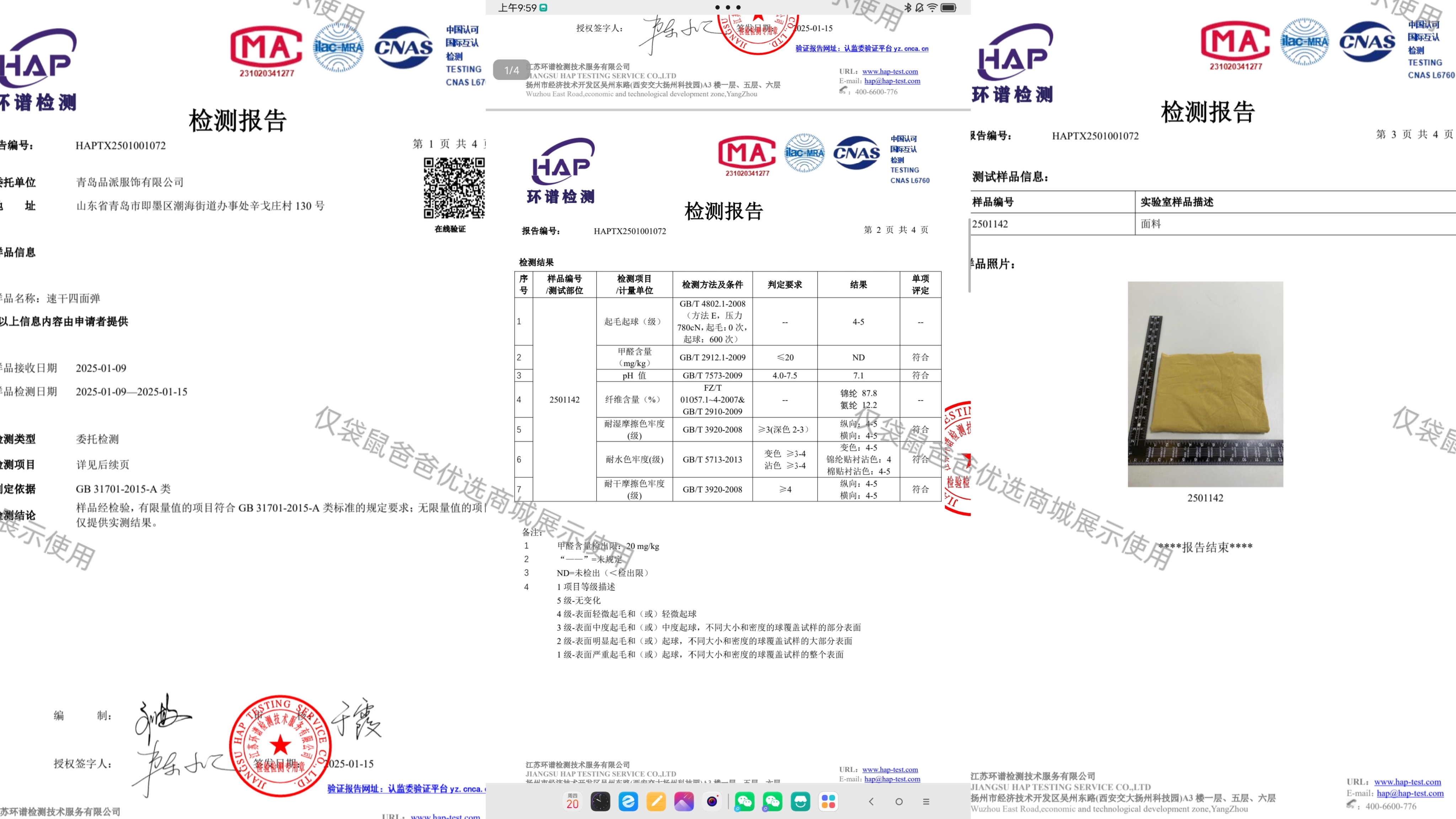Tap the Back navigation arrow
The image size is (1456, 819).
871,802
